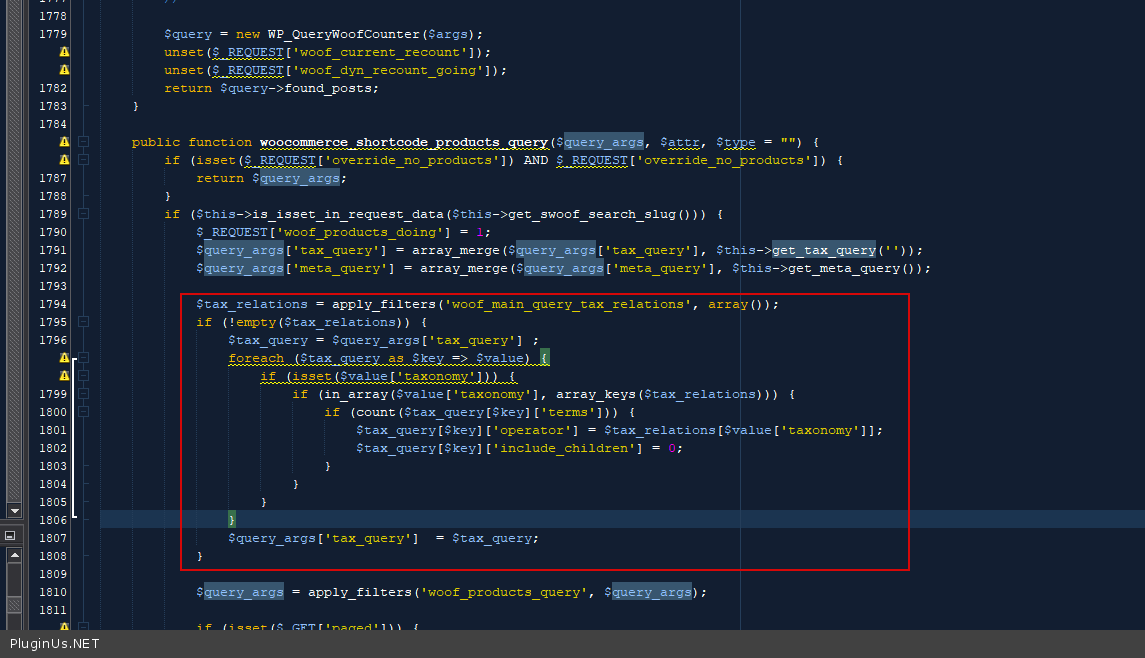
Task: Collapse the woocommerce_shortcode_products_query function fold
Action: coord(84,142)
